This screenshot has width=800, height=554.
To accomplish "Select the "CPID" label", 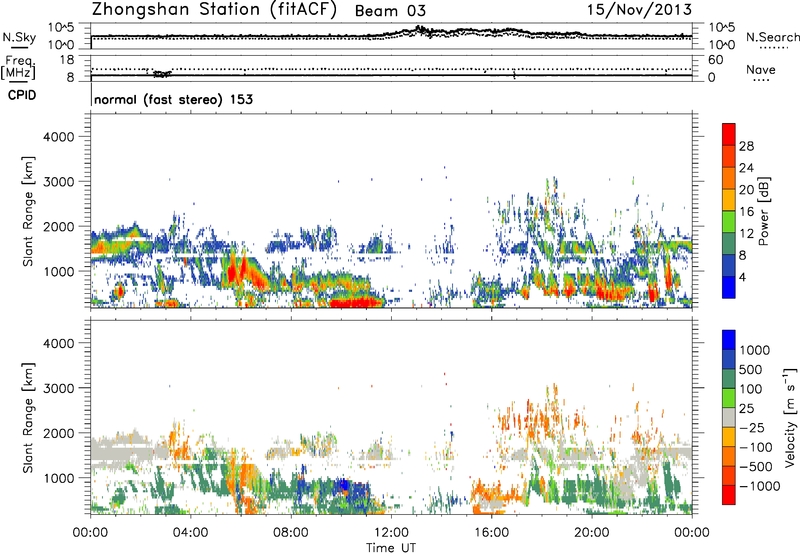I will click(22, 95).
